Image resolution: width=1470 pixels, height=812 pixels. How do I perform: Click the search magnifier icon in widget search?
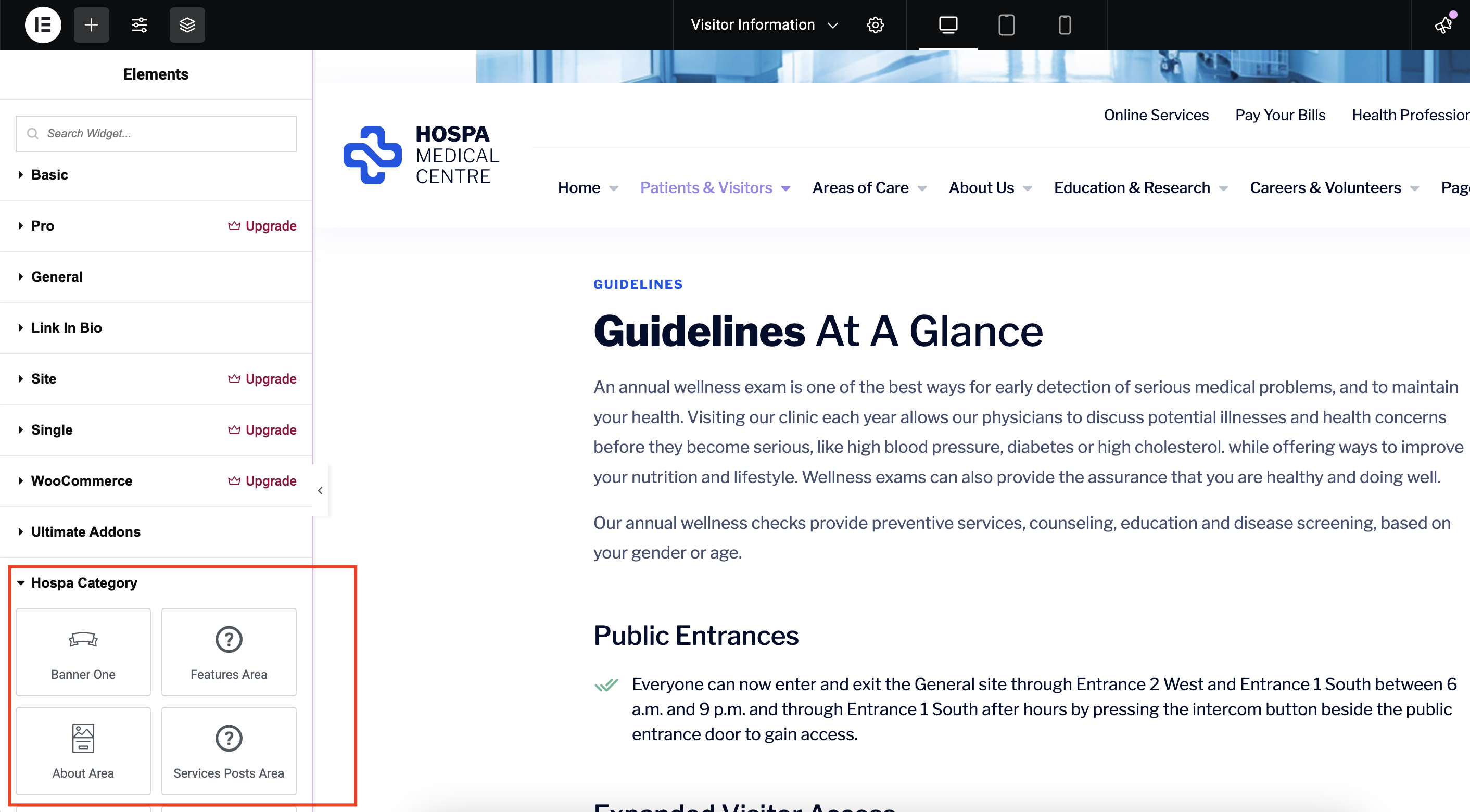[x=33, y=134]
